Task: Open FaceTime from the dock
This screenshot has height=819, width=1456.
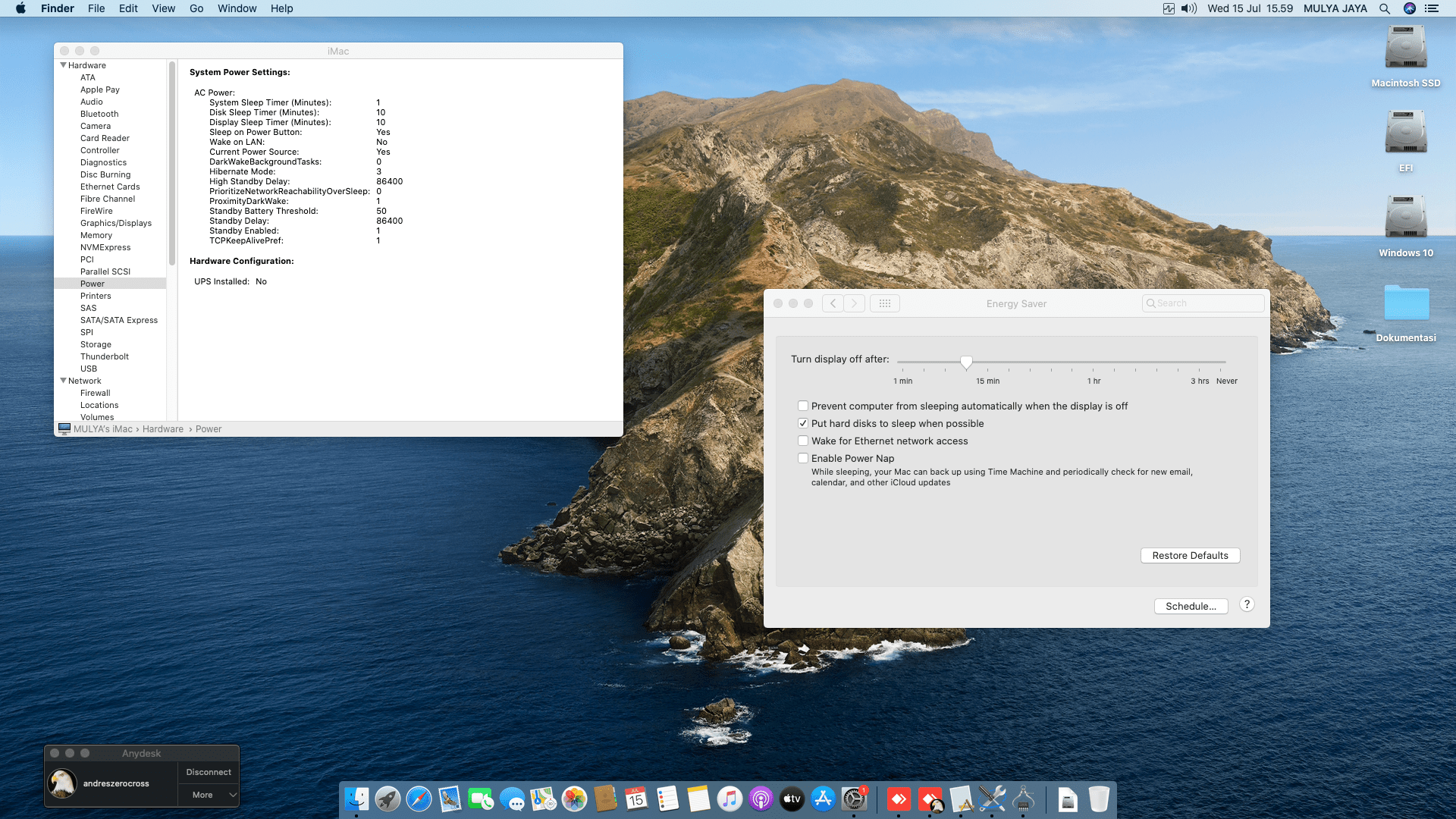Action: pyautogui.click(x=481, y=799)
